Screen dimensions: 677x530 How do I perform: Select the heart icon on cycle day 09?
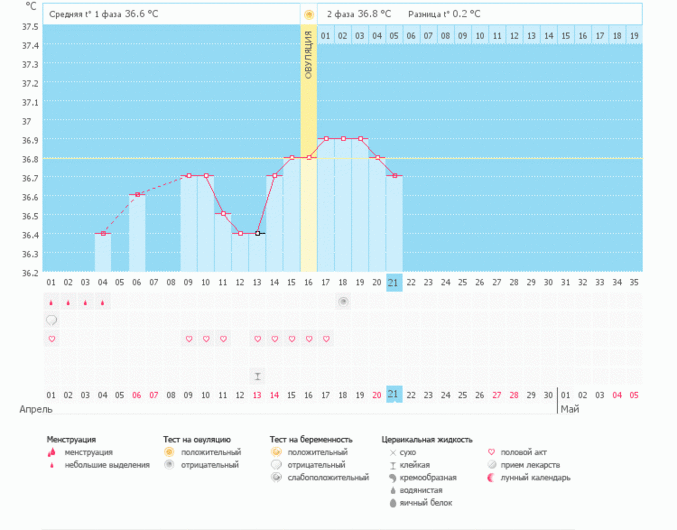click(x=189, y=339)
